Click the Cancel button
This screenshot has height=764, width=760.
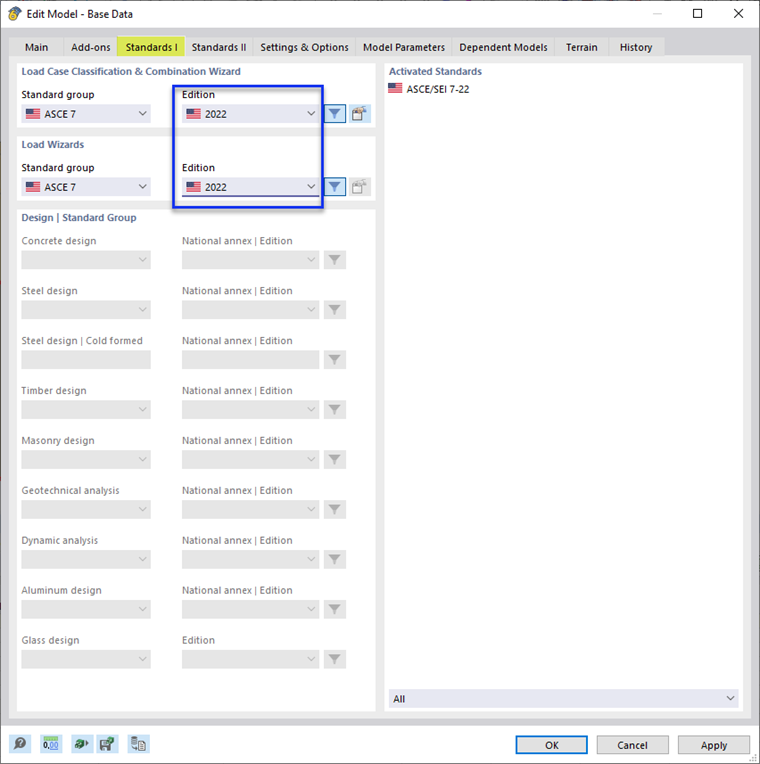coord(632,745)
